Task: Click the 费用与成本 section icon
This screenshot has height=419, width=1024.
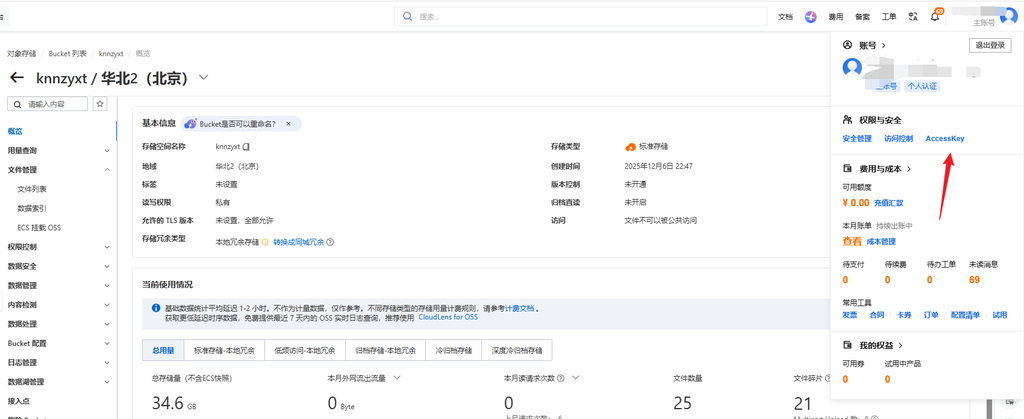Action: 848,168
